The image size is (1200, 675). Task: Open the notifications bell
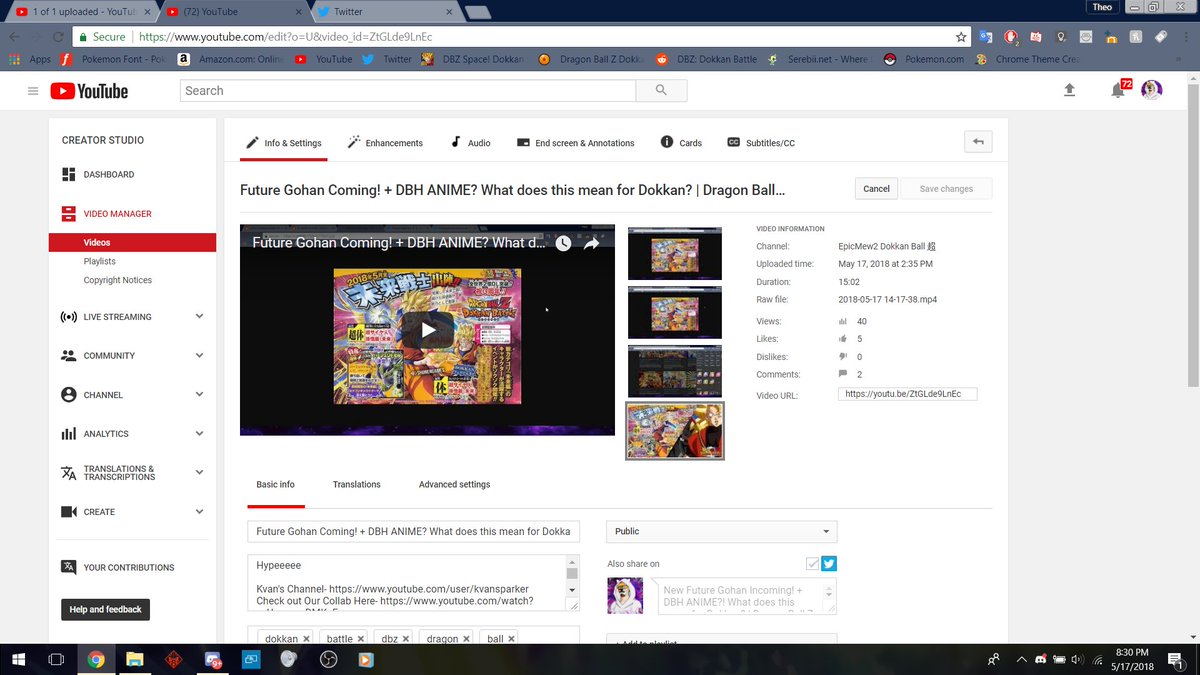1117,91
